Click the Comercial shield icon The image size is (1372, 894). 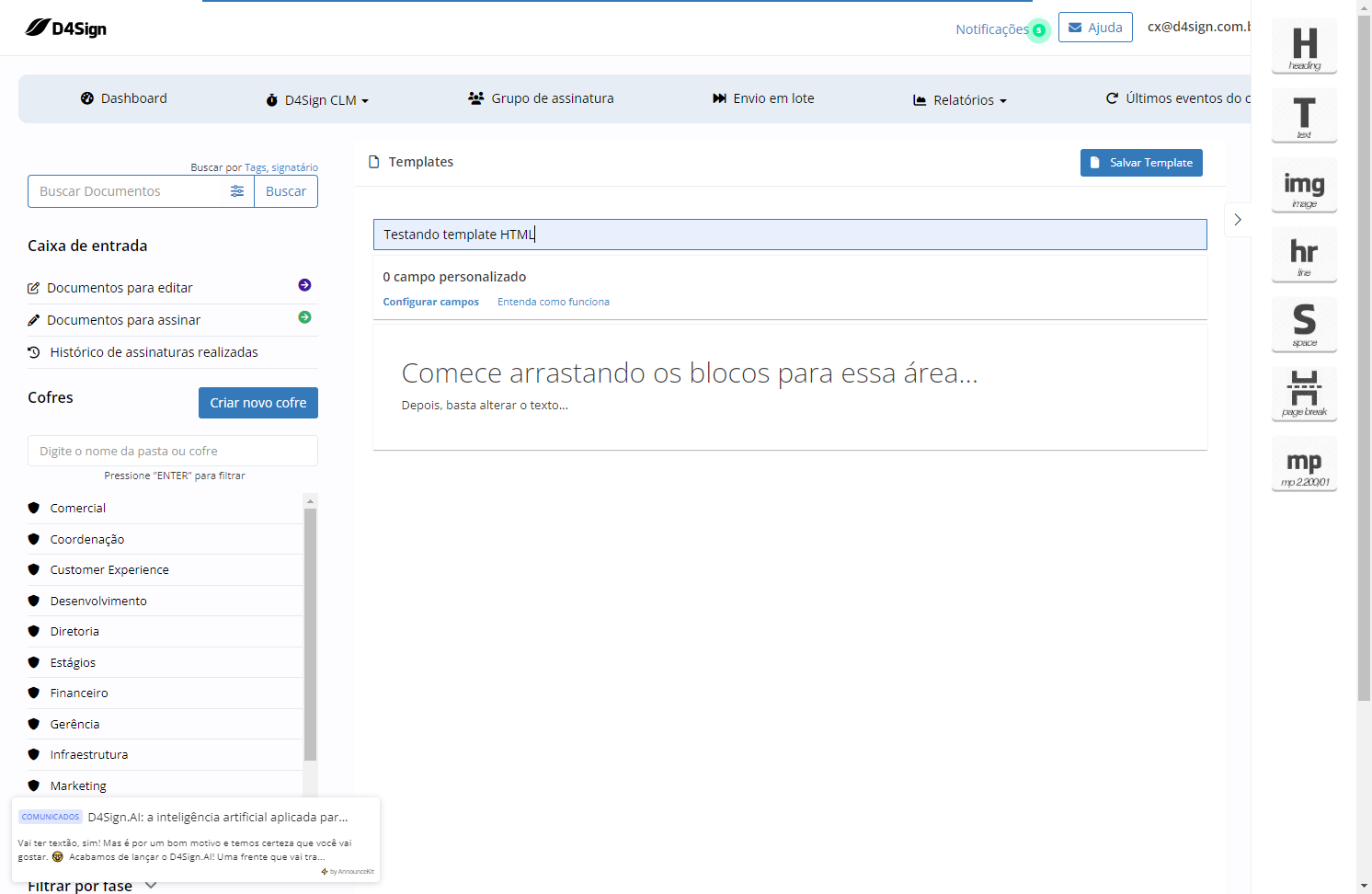pos(34,508)
